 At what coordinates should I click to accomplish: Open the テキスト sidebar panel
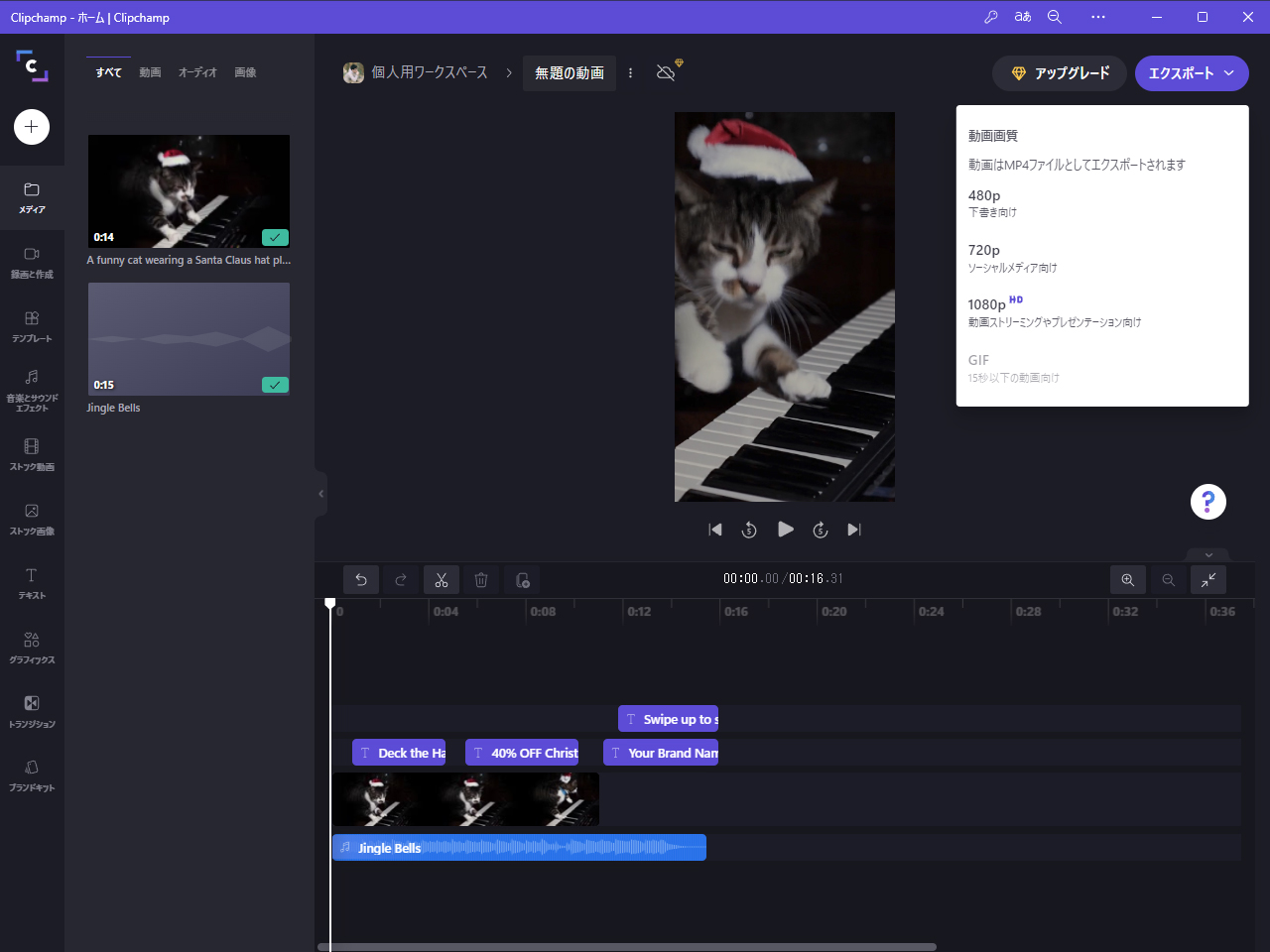pos(32,584)
